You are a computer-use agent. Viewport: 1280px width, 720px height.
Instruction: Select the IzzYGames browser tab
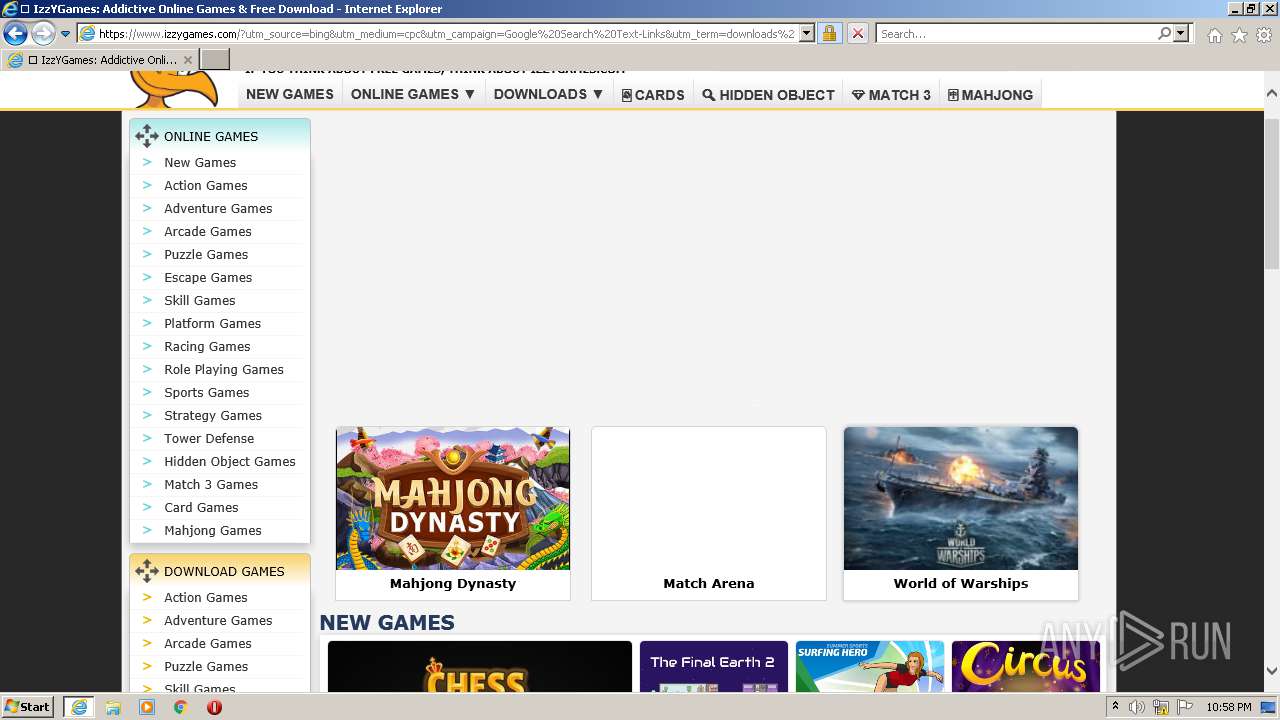click(100, 60)
